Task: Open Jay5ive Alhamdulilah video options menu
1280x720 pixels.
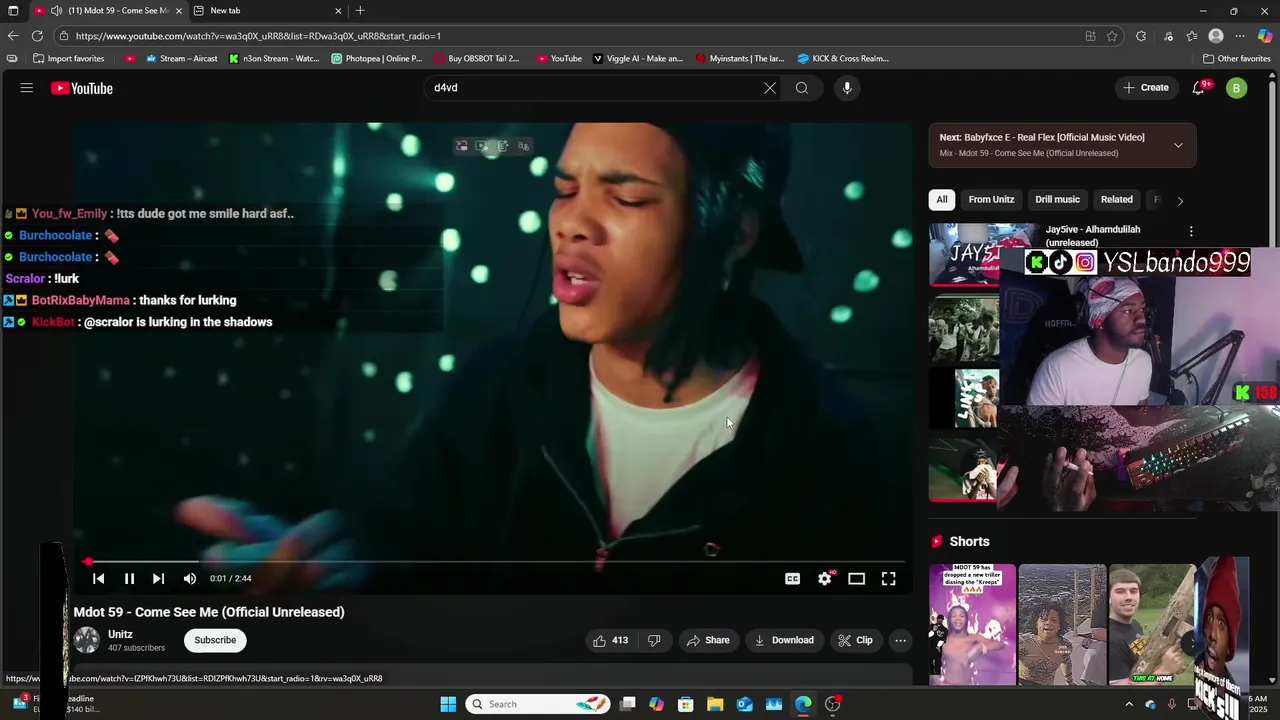Action: pos(1191,231)
